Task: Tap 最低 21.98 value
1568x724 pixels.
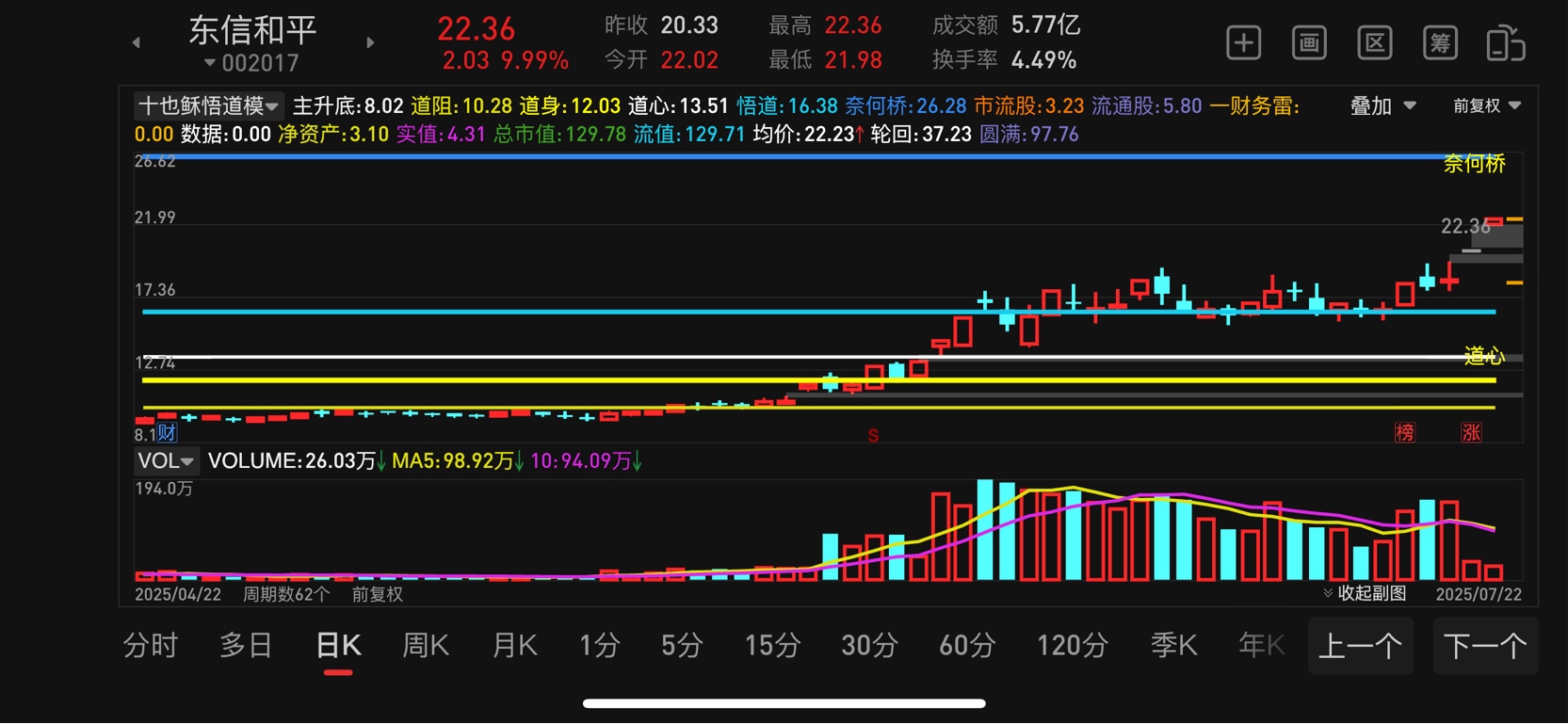Action: tap(853, 60)
